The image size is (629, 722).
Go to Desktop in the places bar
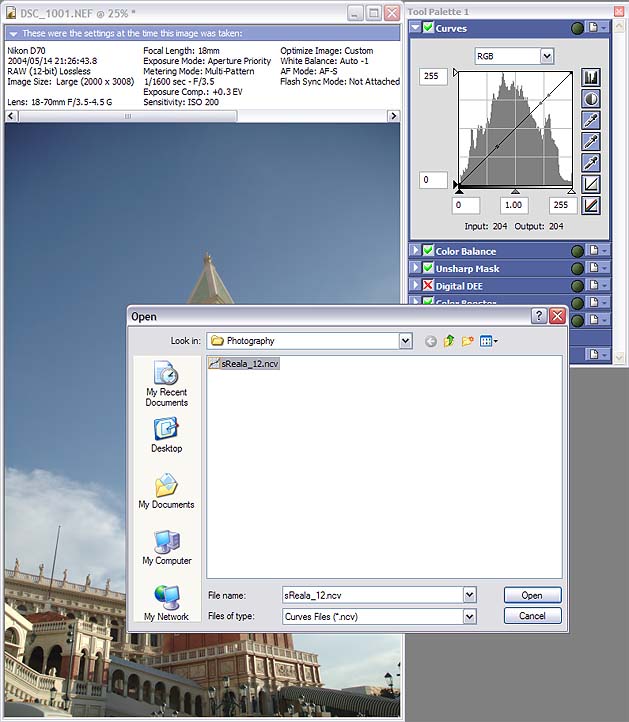pos(166,435)
